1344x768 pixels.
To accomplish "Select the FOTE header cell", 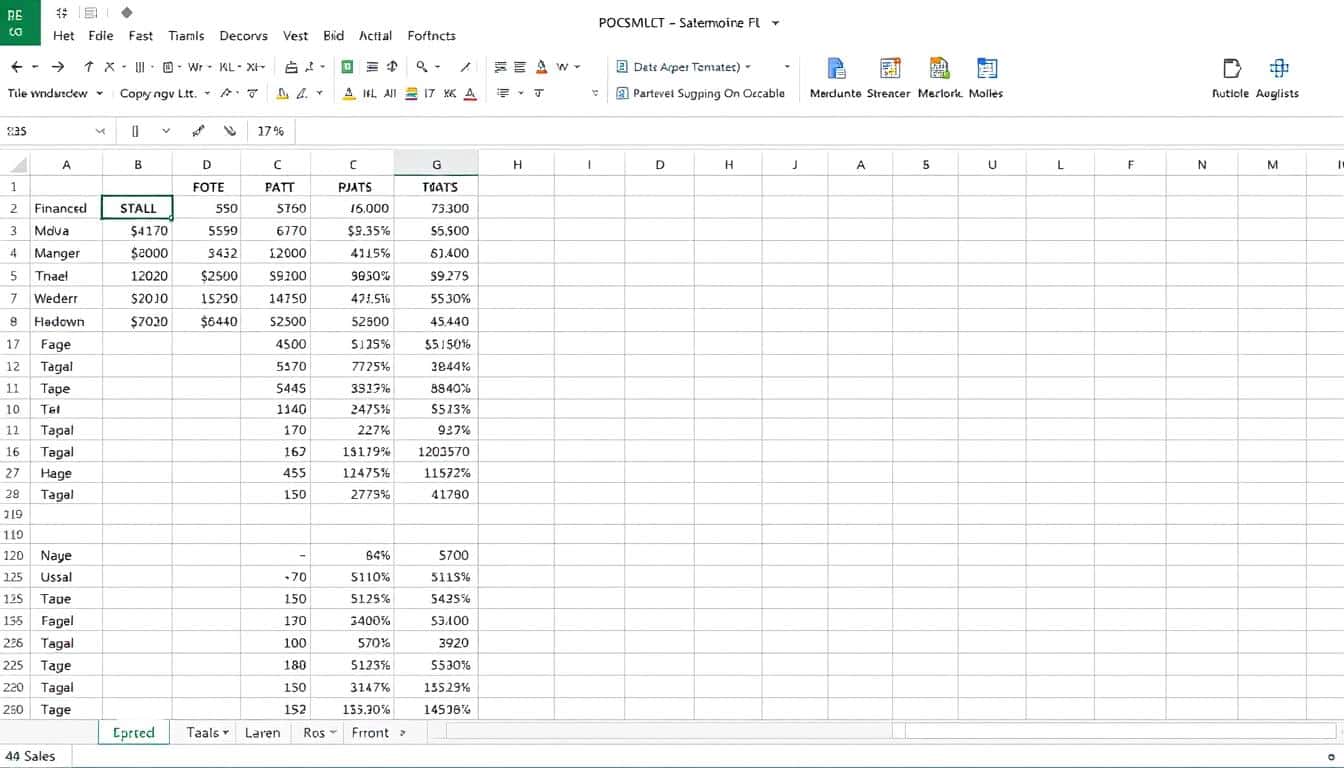I will [207, 187].
